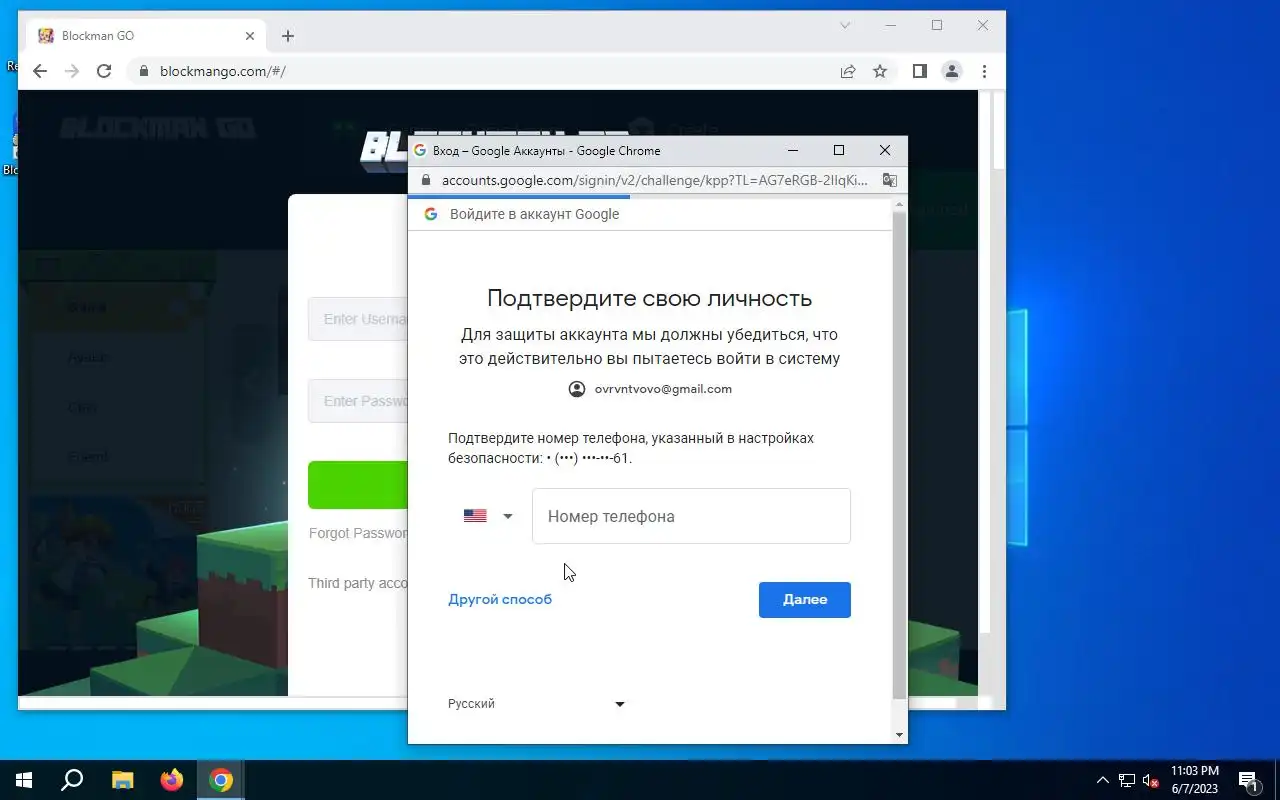1280x800 pixels.
Task: Click the lock icon in Google sign-in popup
Action: pyautogui.click(x=425, y=180)
